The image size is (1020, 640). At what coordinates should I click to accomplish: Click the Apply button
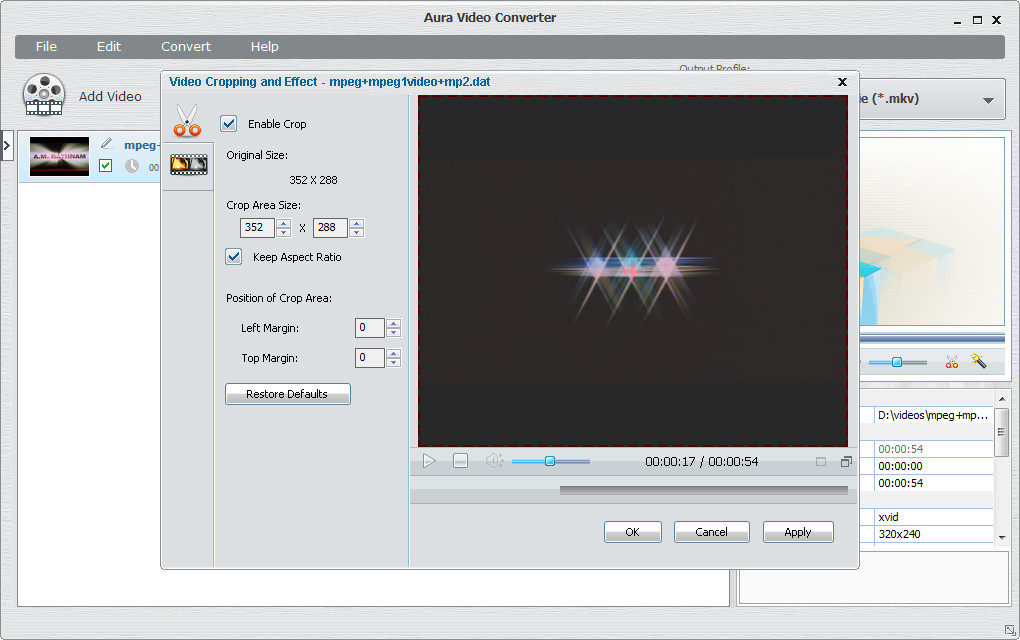click(797, 532)
